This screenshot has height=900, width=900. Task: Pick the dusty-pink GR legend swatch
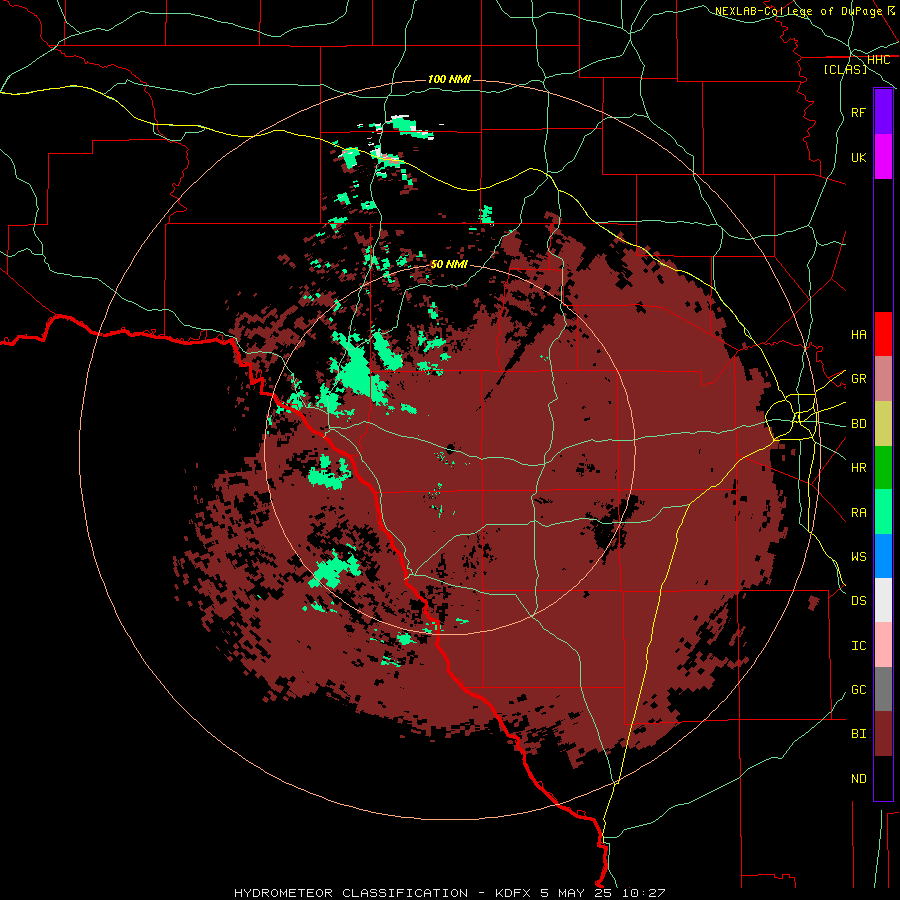(883, 379)
